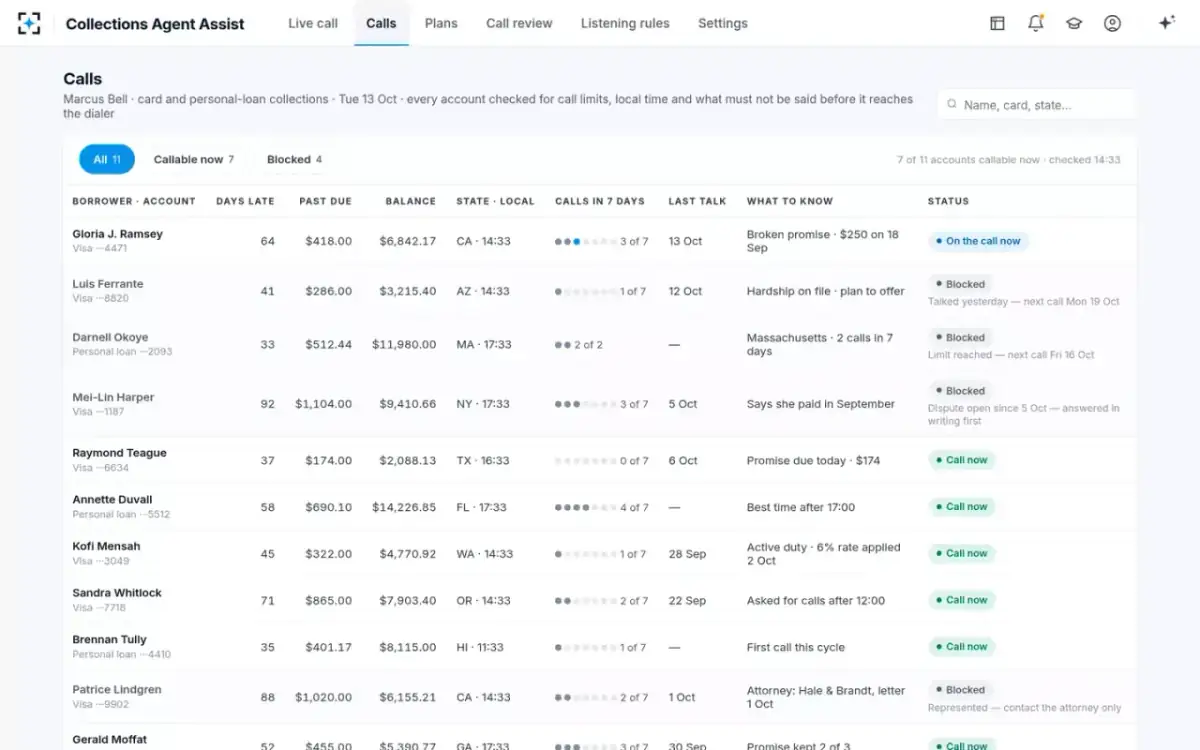Go to the Call review tab
The width and height of the screenshot is (1200, 750).
(519, 23)
